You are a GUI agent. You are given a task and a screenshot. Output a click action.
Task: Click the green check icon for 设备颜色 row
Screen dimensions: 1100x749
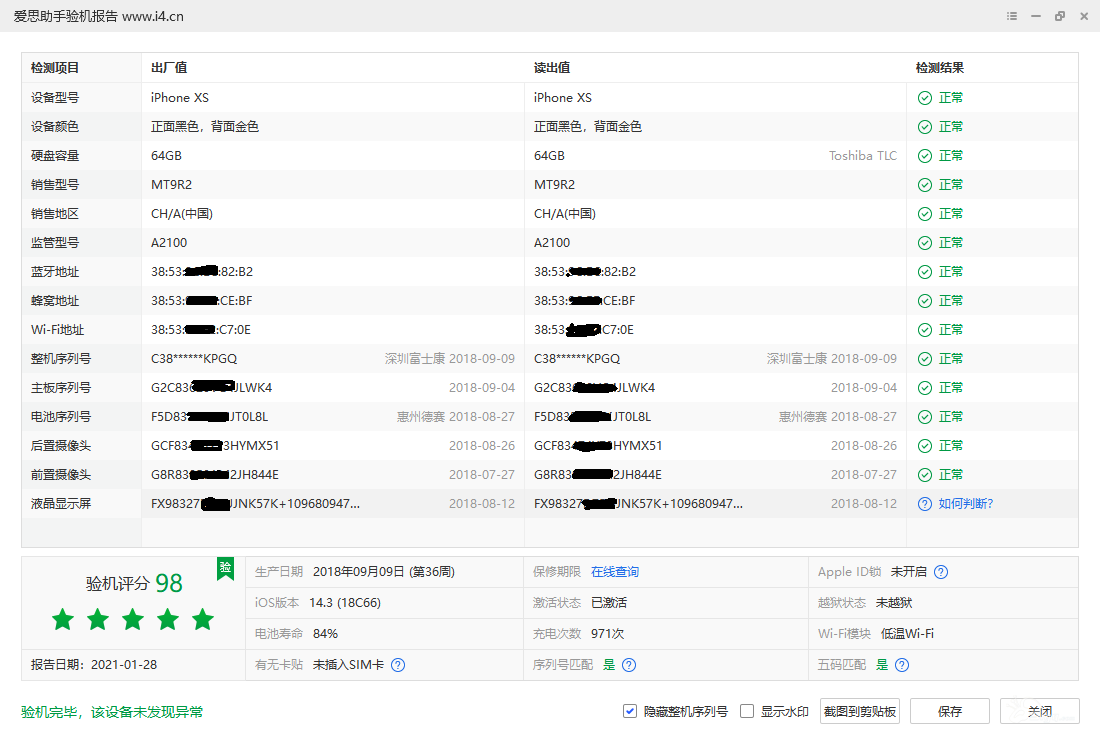click(925, 127)
